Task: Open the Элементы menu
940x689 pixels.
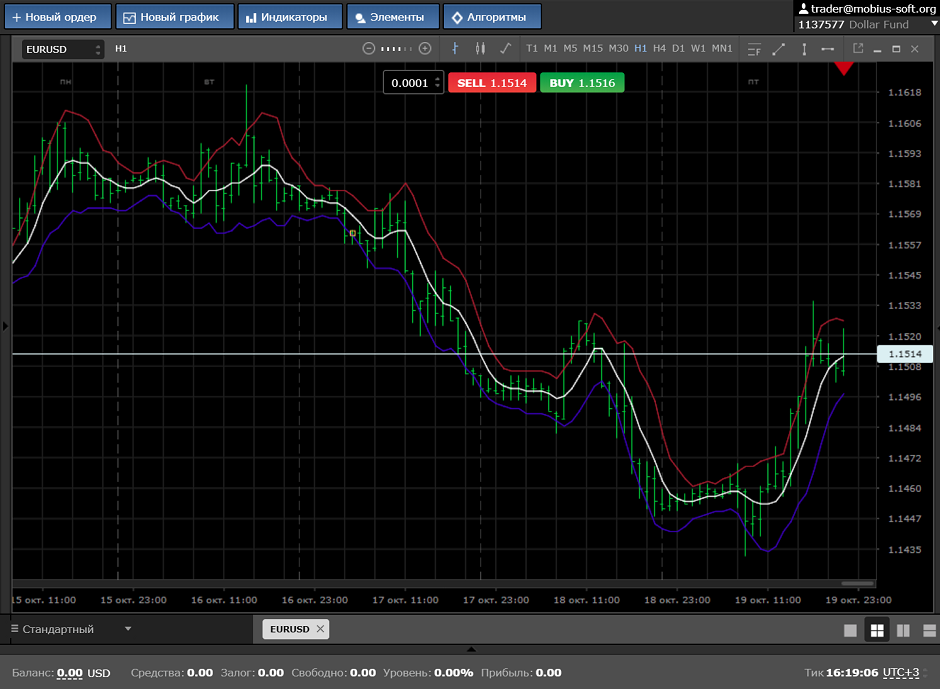Action: click(393, 17)
